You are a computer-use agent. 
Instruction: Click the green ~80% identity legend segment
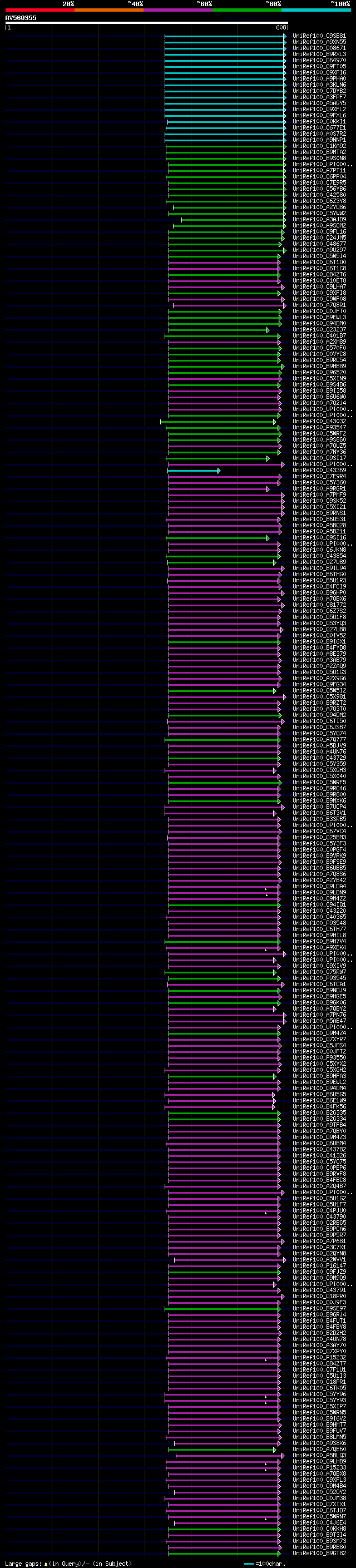247,10
